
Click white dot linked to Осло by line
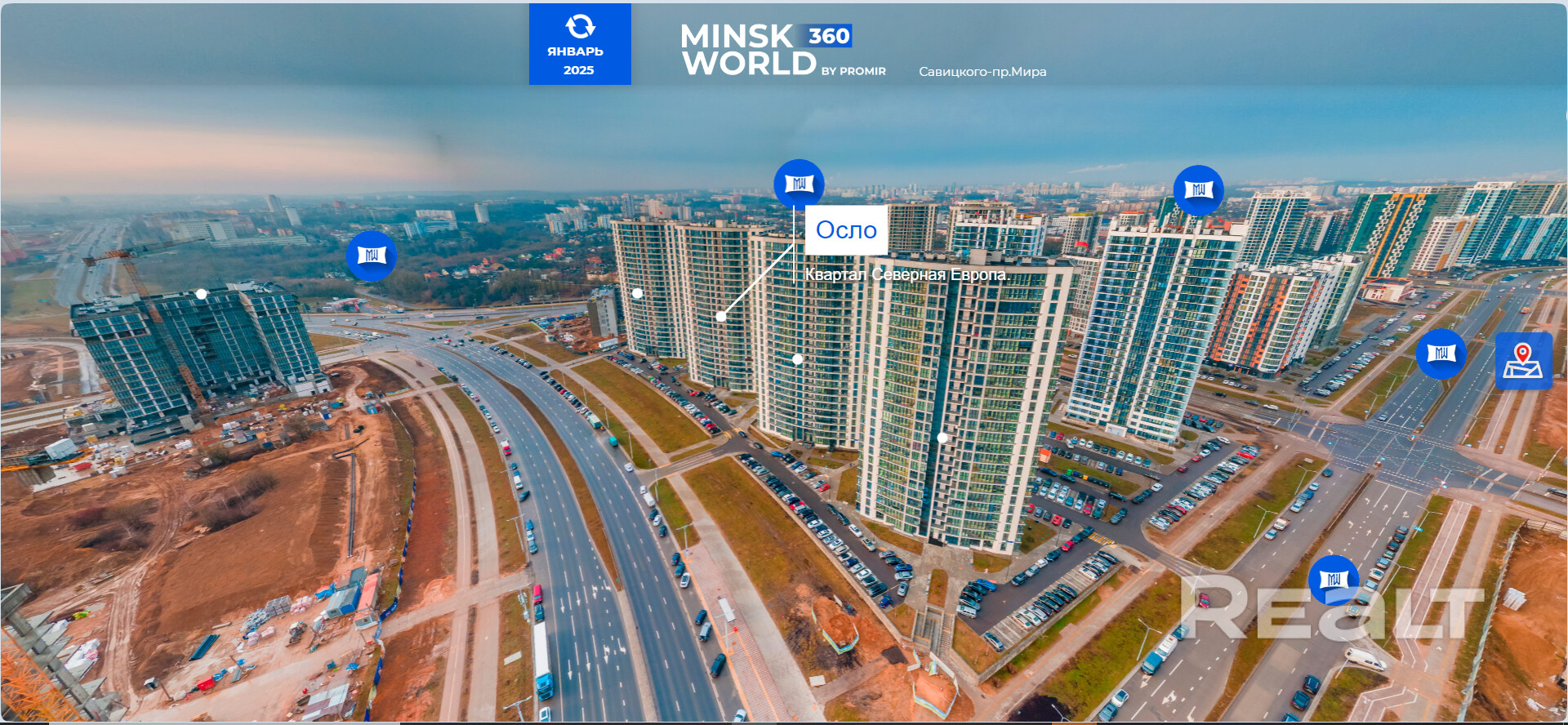click(x=720, y=316)
